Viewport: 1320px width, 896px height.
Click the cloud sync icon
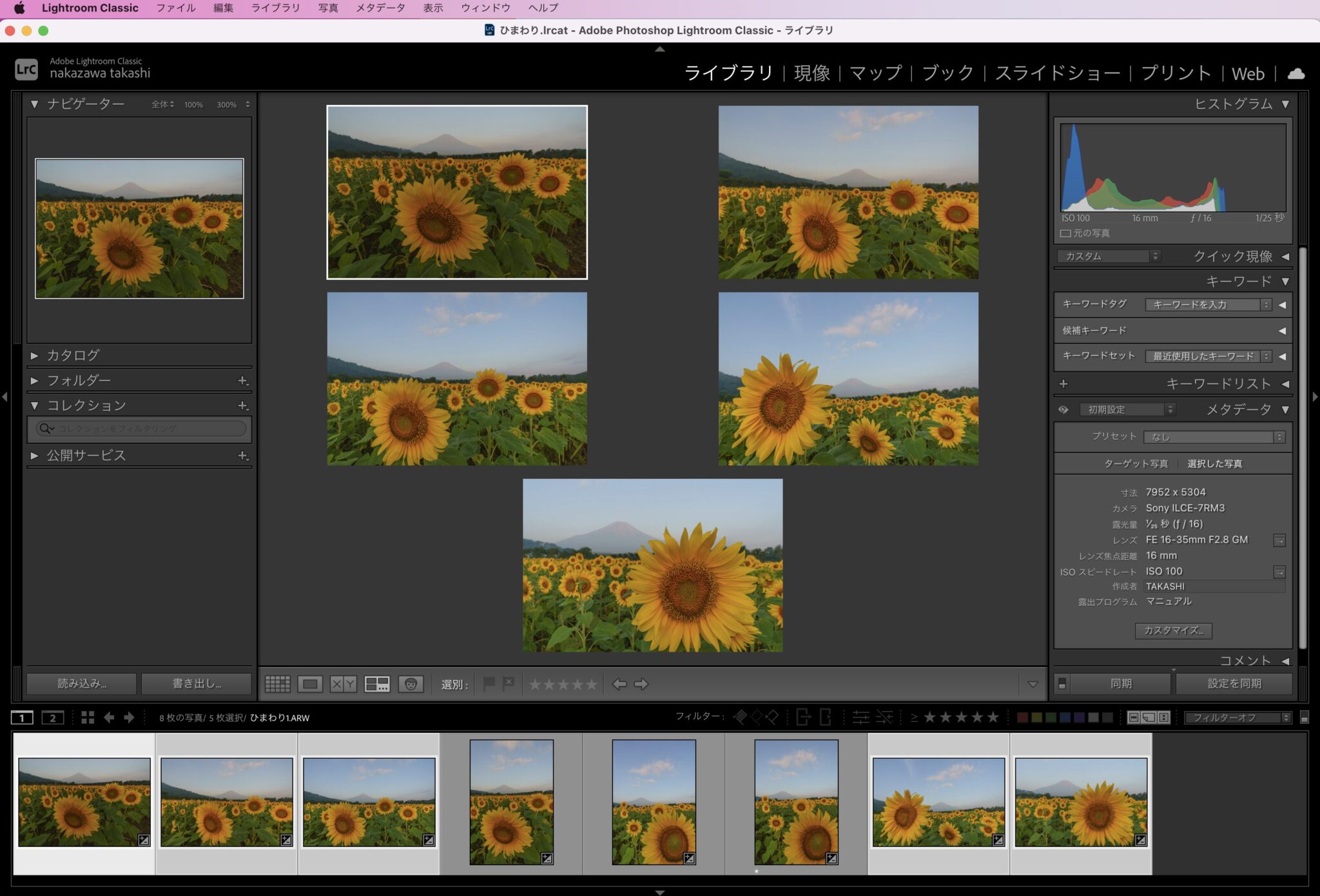click(1296, 73)
